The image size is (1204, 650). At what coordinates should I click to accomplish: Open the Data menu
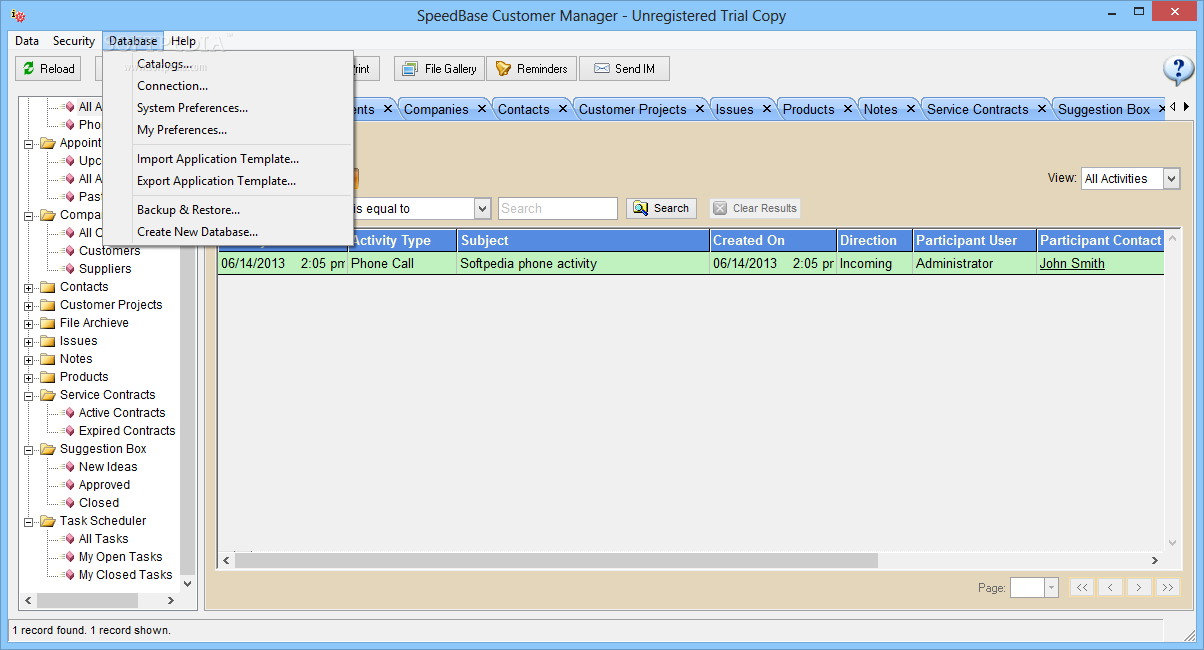tap(27, 41)
